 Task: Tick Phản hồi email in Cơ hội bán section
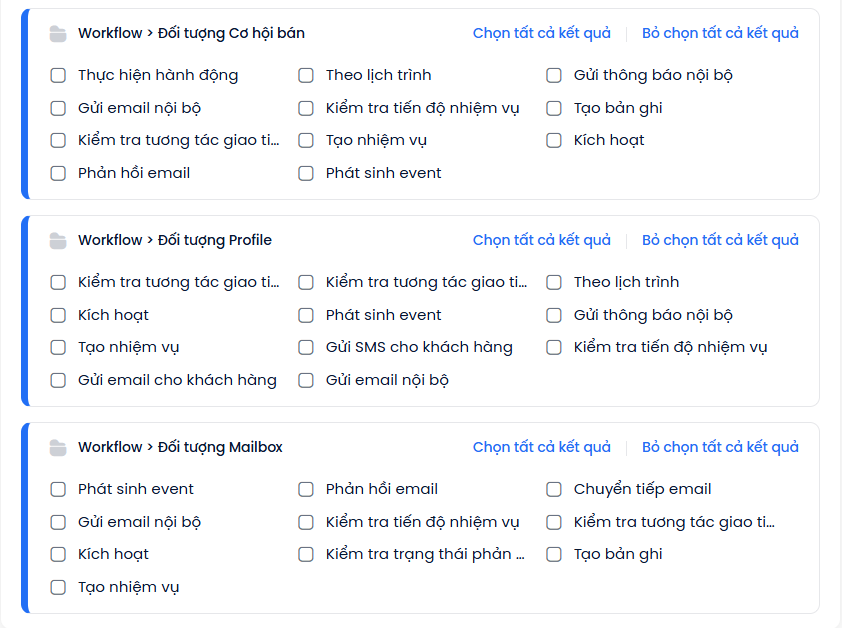point(58,173)
